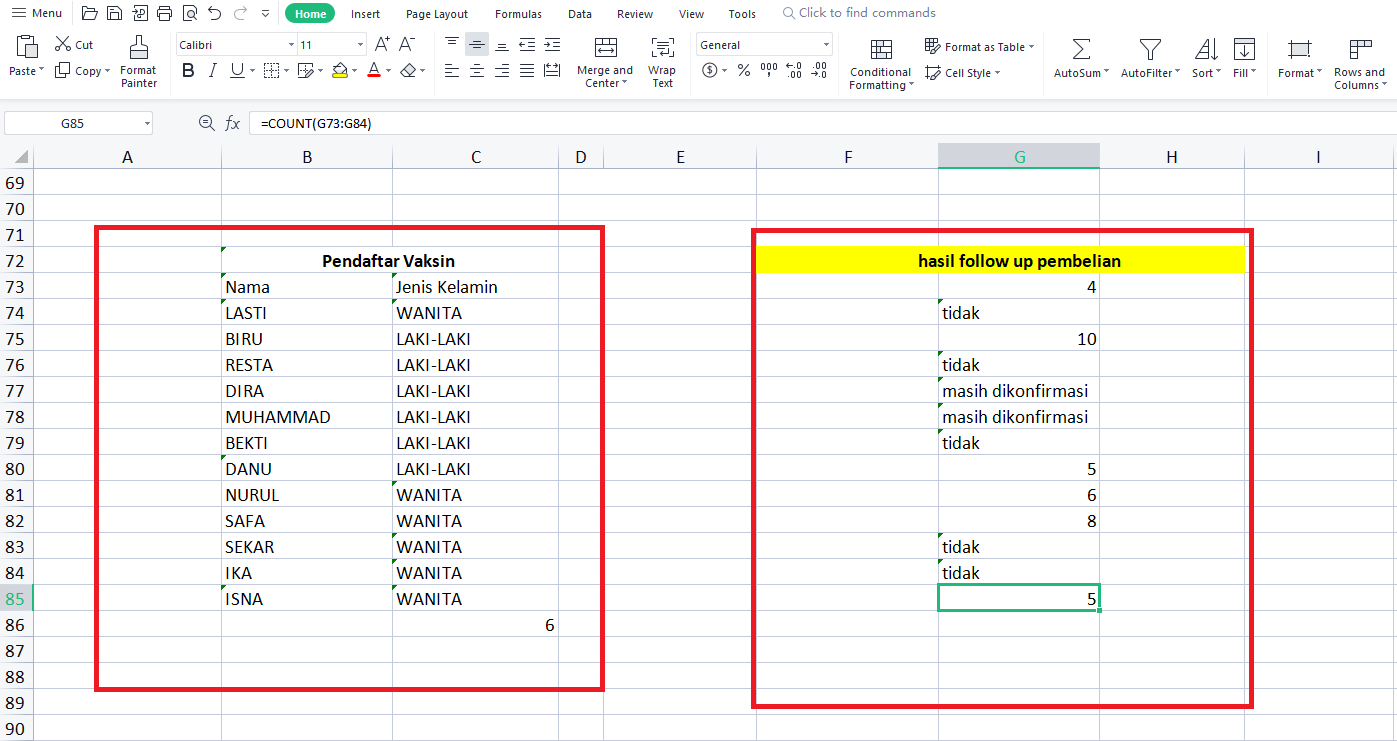The image size is (1397, 741).
Task: Open the General number format dropdown
Action: point(826,45)
